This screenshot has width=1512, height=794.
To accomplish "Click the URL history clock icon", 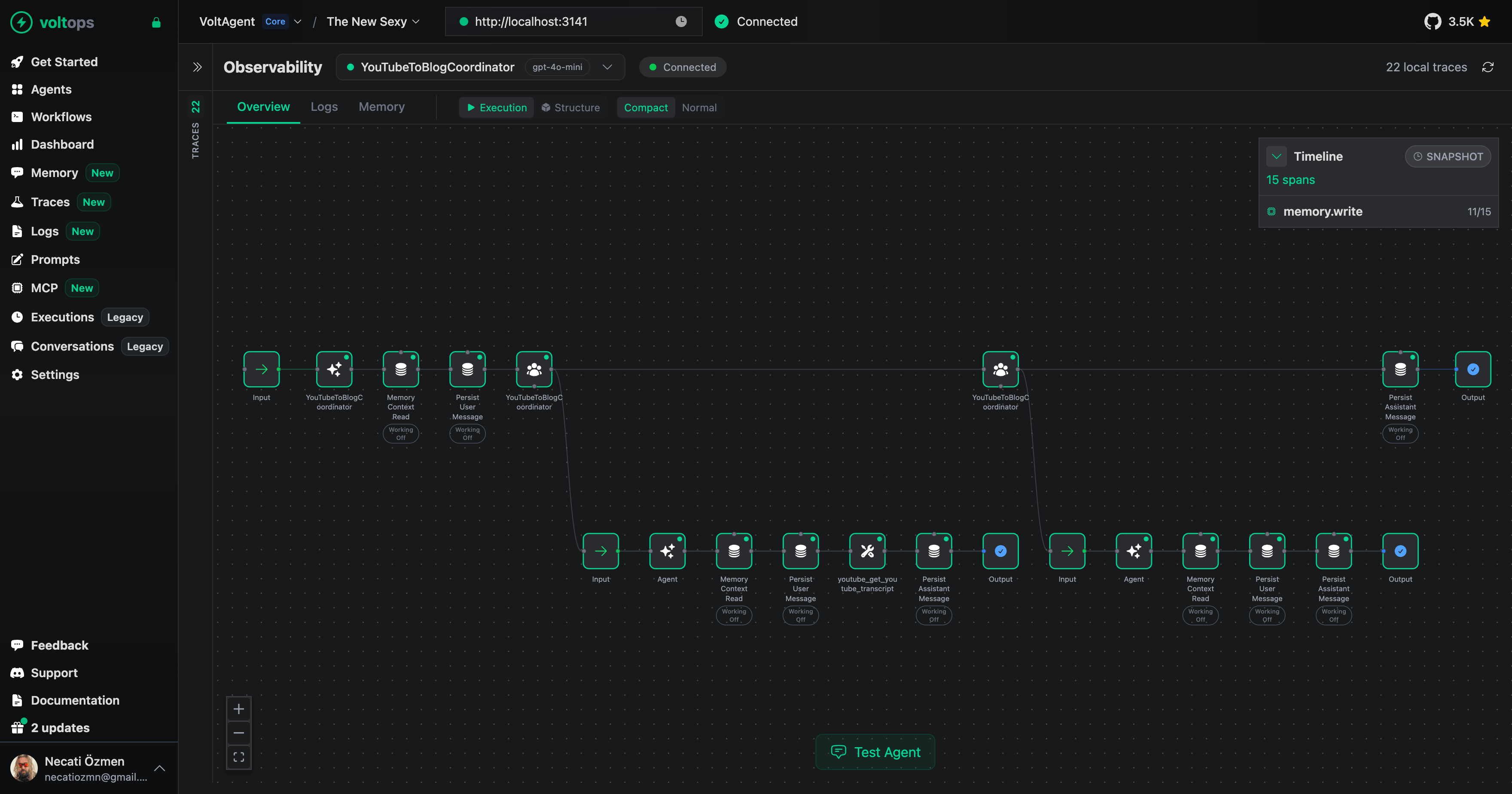I will pos(681,22).
